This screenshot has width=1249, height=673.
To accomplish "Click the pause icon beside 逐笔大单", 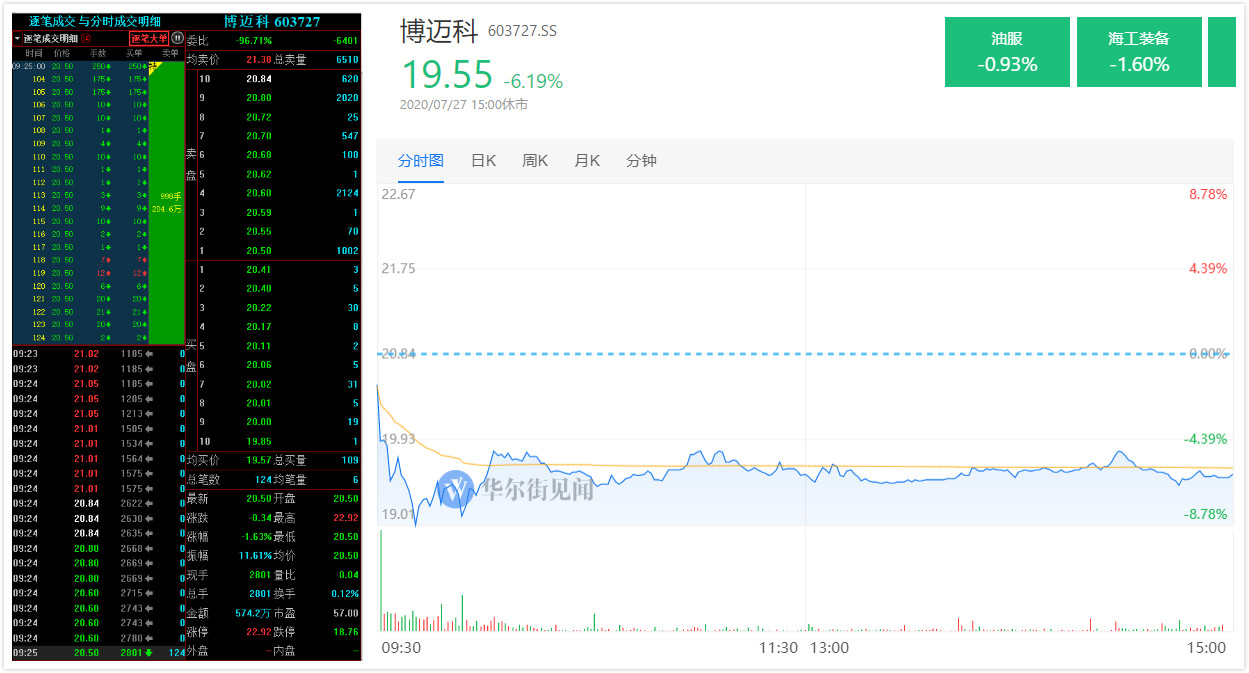I will pos(178,38).
